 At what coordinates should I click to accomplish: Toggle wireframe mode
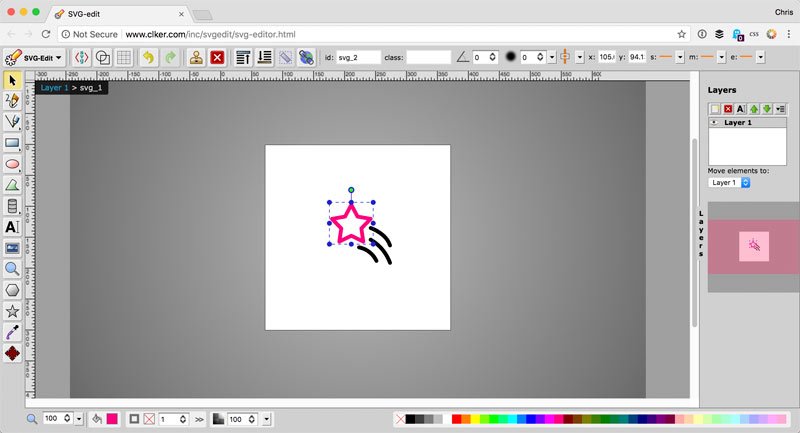click(103, 58)
